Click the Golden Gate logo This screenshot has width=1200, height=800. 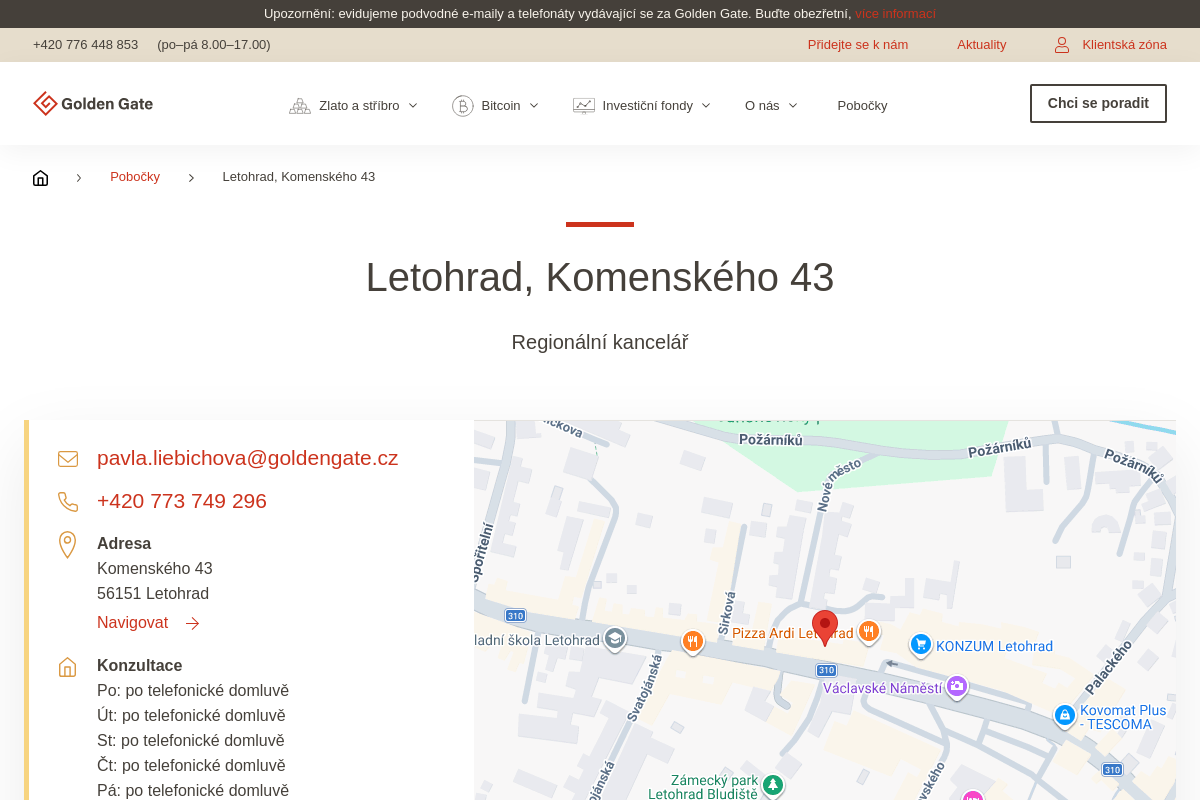[93, 104]
